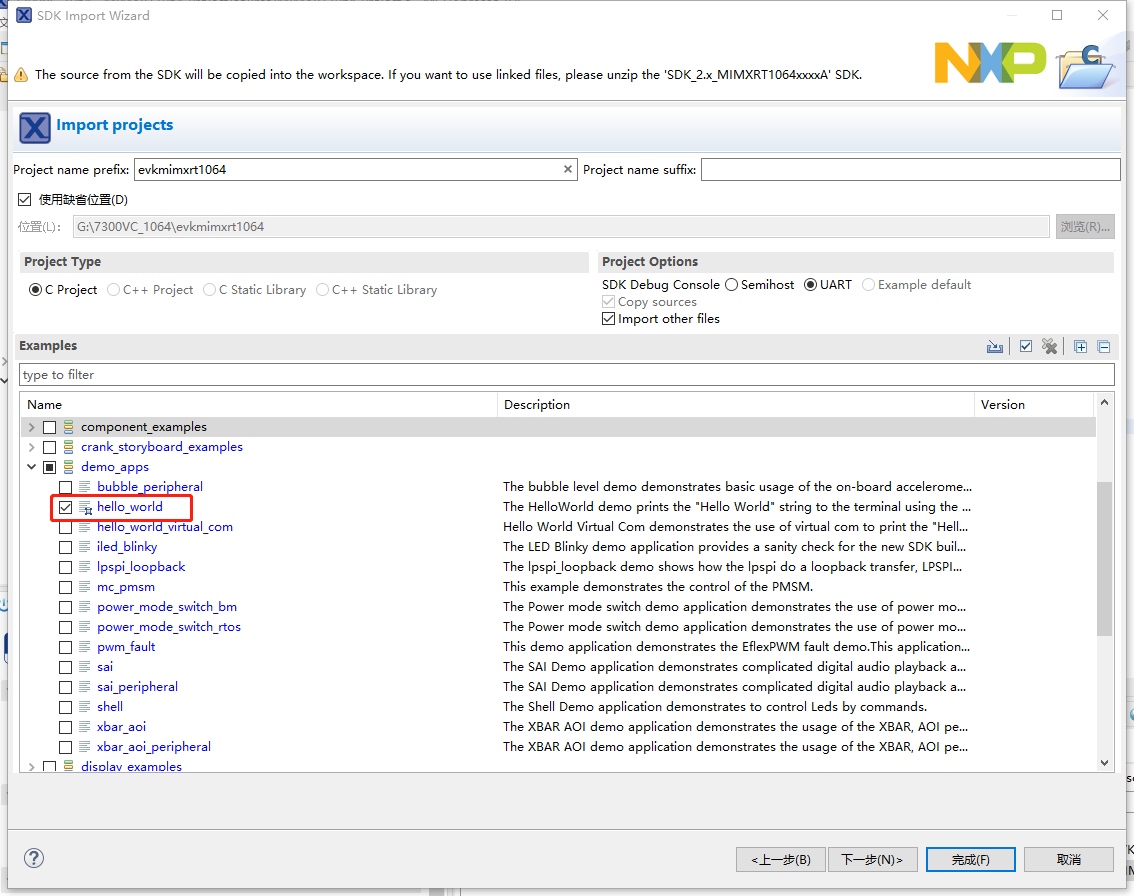Collapse all tree nodes with the minus icon
Screen dimensions: 1134x896
[1104, 345]
